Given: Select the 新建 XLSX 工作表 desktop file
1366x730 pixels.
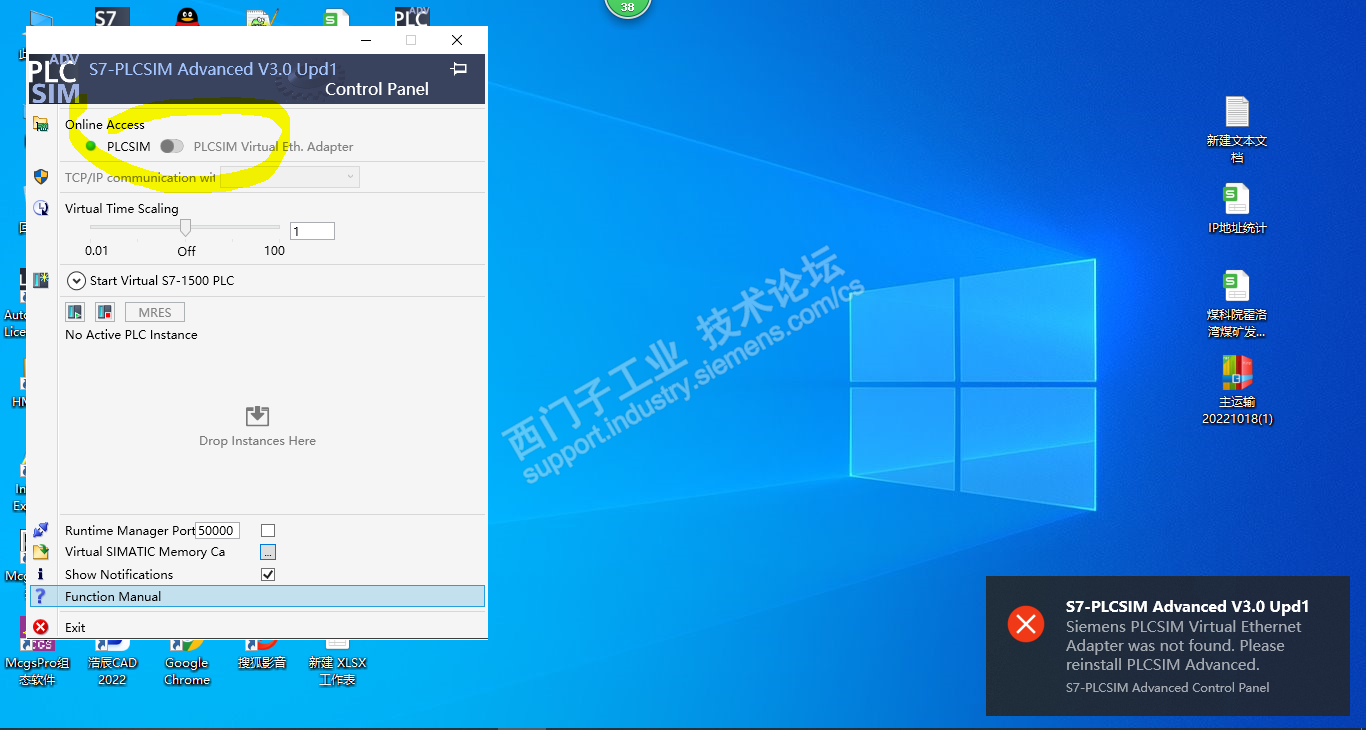Looking at the screenshot, I should point(337,661).
